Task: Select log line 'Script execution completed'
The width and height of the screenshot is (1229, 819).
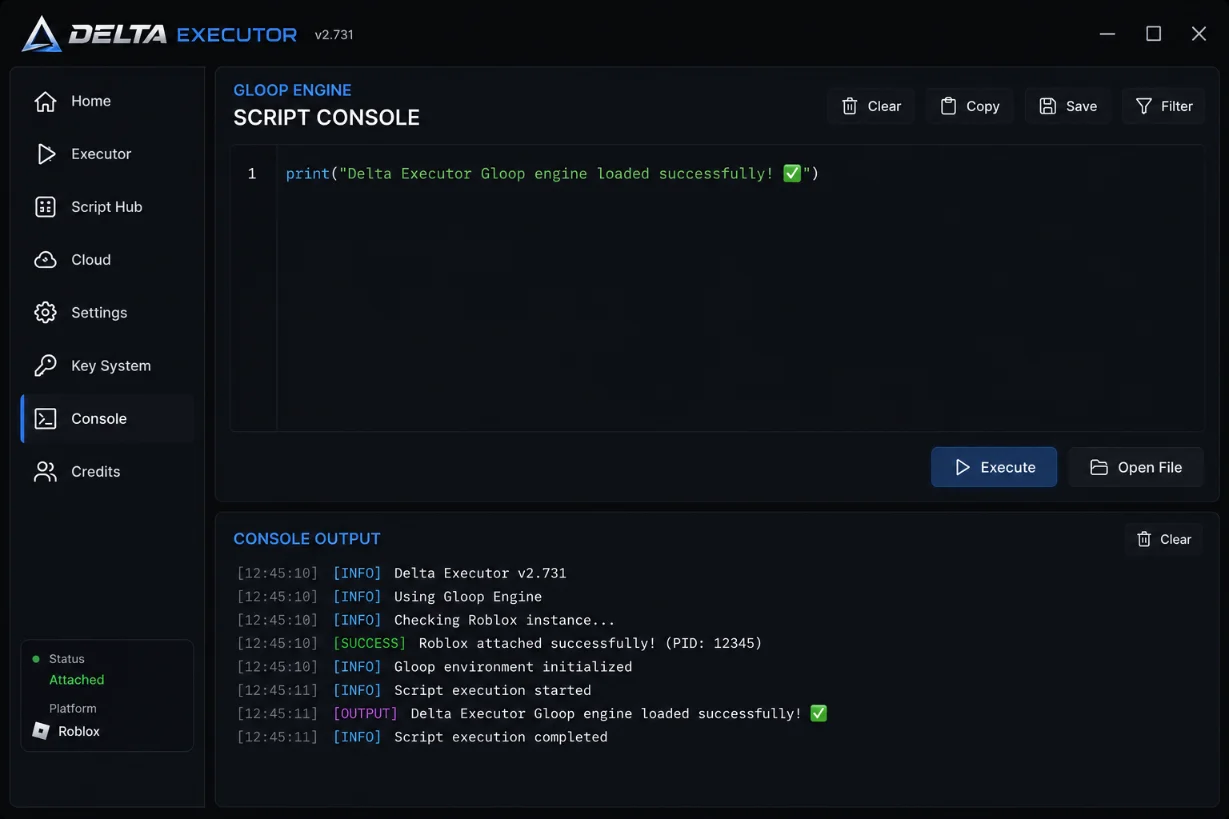Action: pos(422,737)
